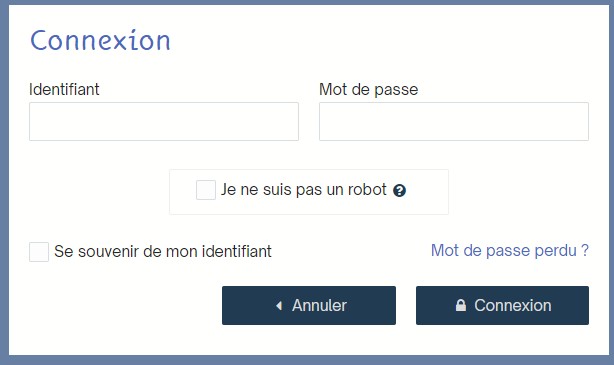
Task: Click the blue "Connexion" heading
Action: [100, 40]
